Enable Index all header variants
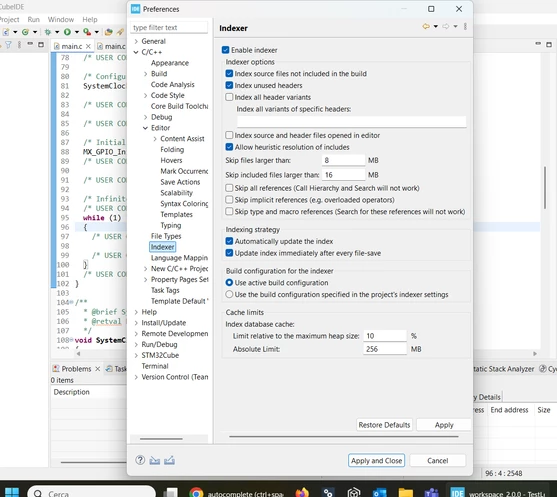557x497 pixels. click(229, 97)
